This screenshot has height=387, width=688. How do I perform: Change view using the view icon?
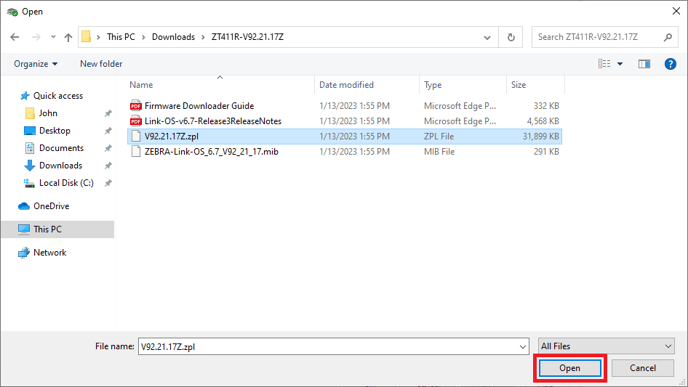(604, 64)
